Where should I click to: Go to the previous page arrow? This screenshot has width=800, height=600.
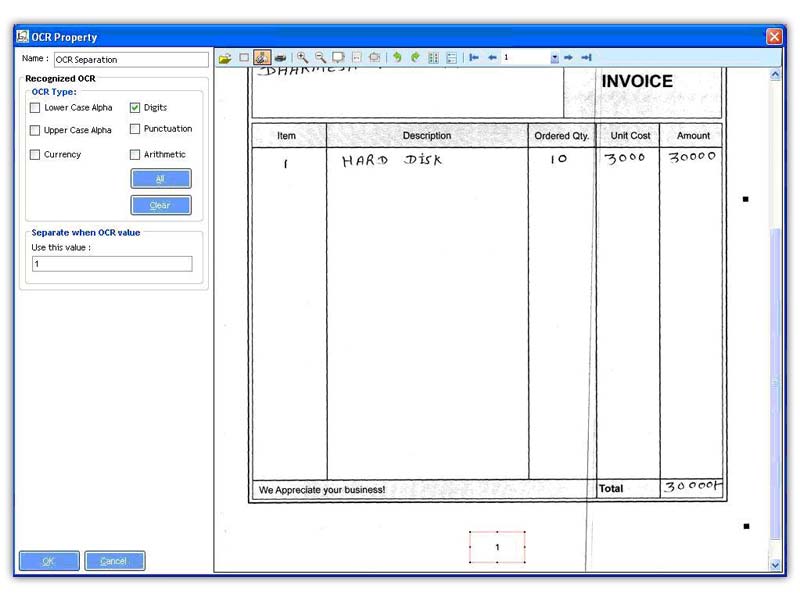click(492, 58)
